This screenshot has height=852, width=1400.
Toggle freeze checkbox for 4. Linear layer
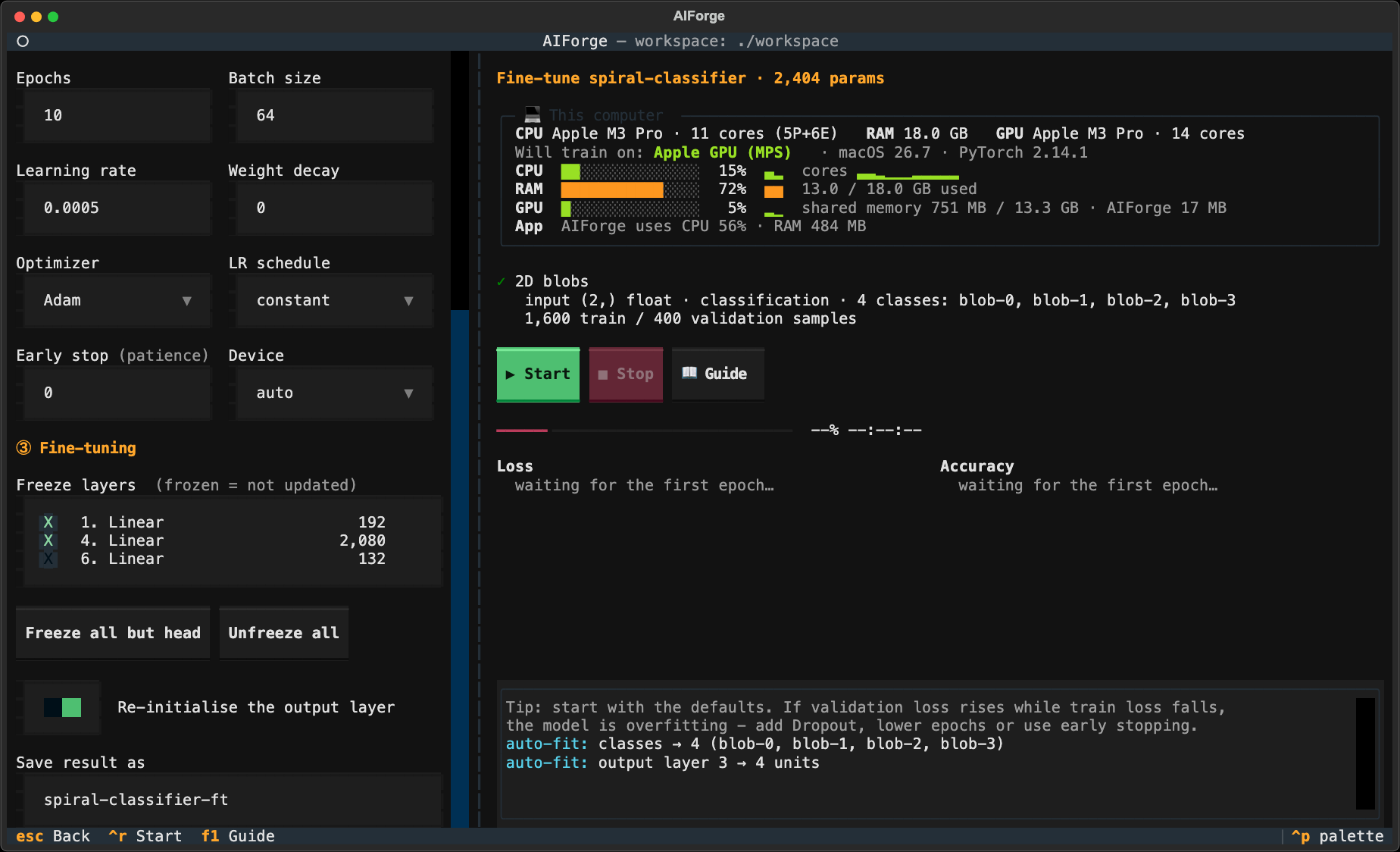48,540
